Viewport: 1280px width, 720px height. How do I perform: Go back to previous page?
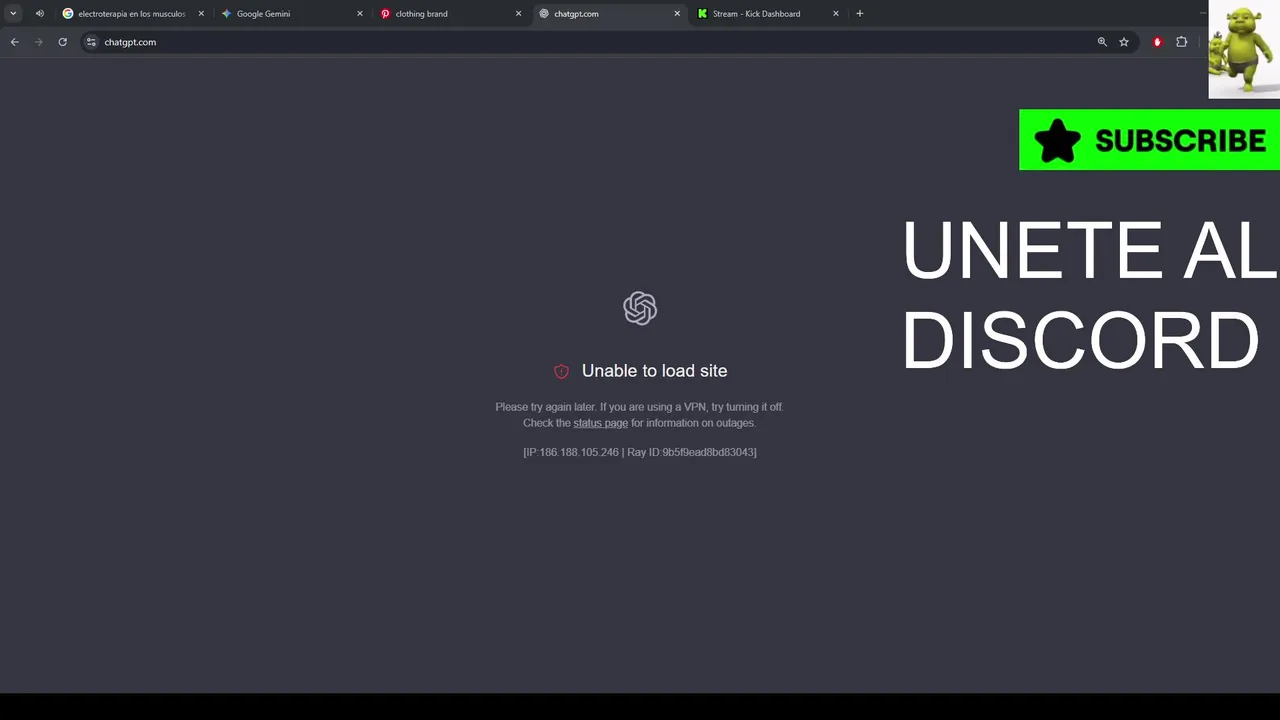coord(14,42)
